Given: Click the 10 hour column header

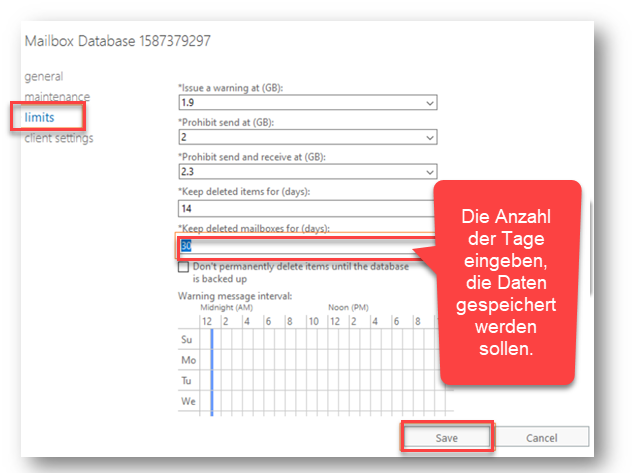Looking at the screenshot, I should click(x=314, y=321).
